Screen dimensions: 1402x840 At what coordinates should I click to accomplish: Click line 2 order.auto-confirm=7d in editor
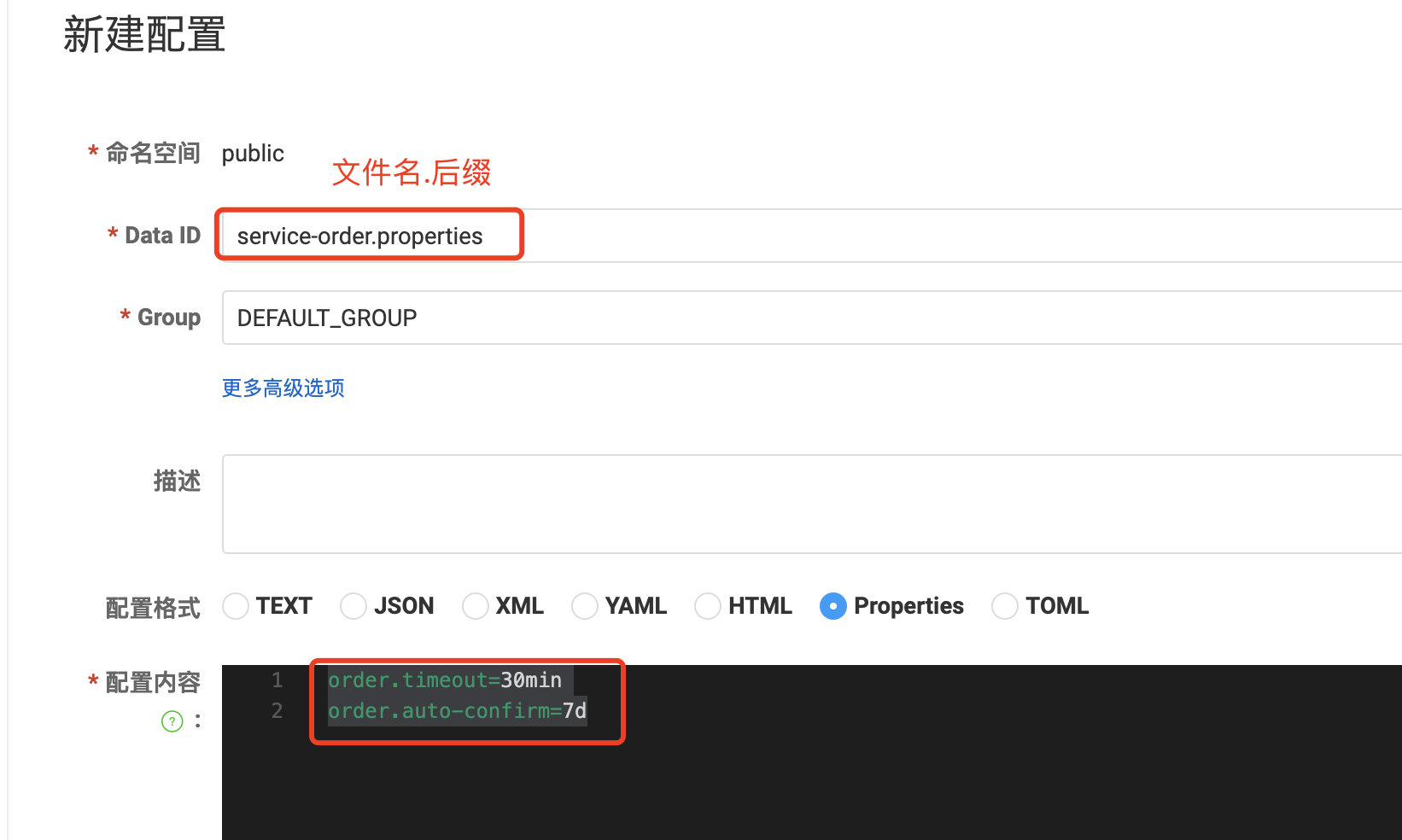pos(458,711)
